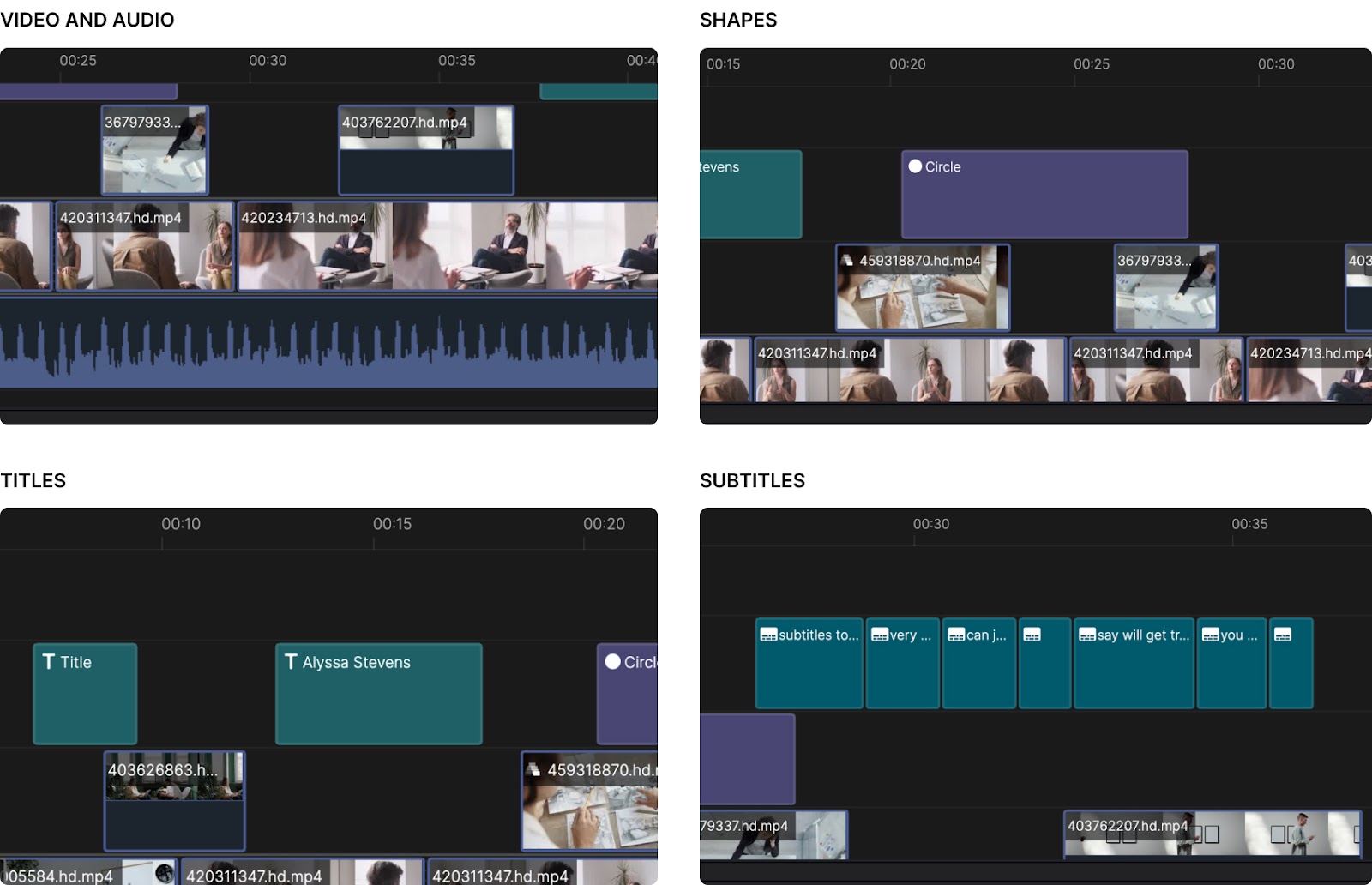Select the purple Circl clip in Titles
Screen dimensions: 1372x885
(x=628, y=694)
